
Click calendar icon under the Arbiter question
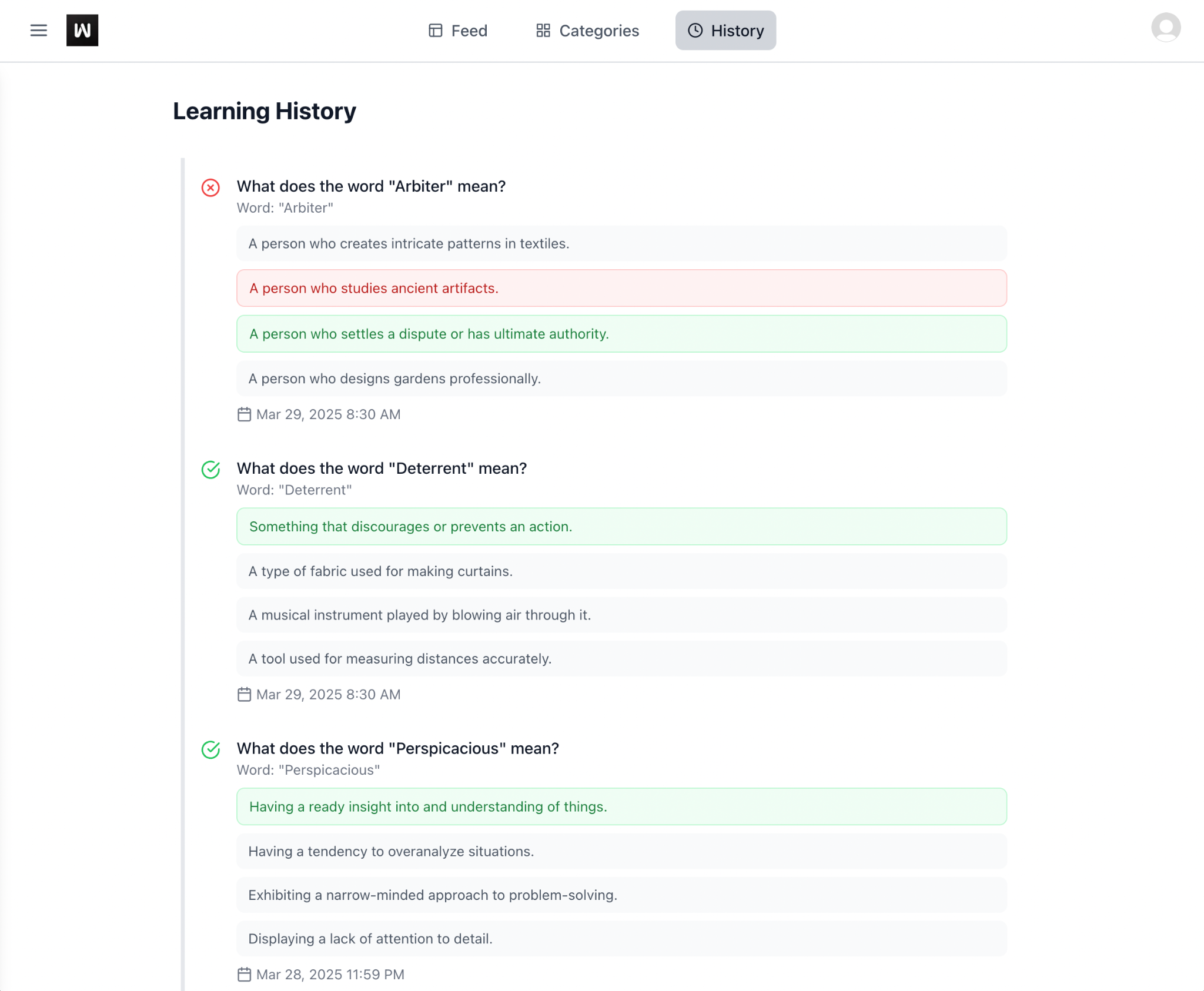click(244, 414)
